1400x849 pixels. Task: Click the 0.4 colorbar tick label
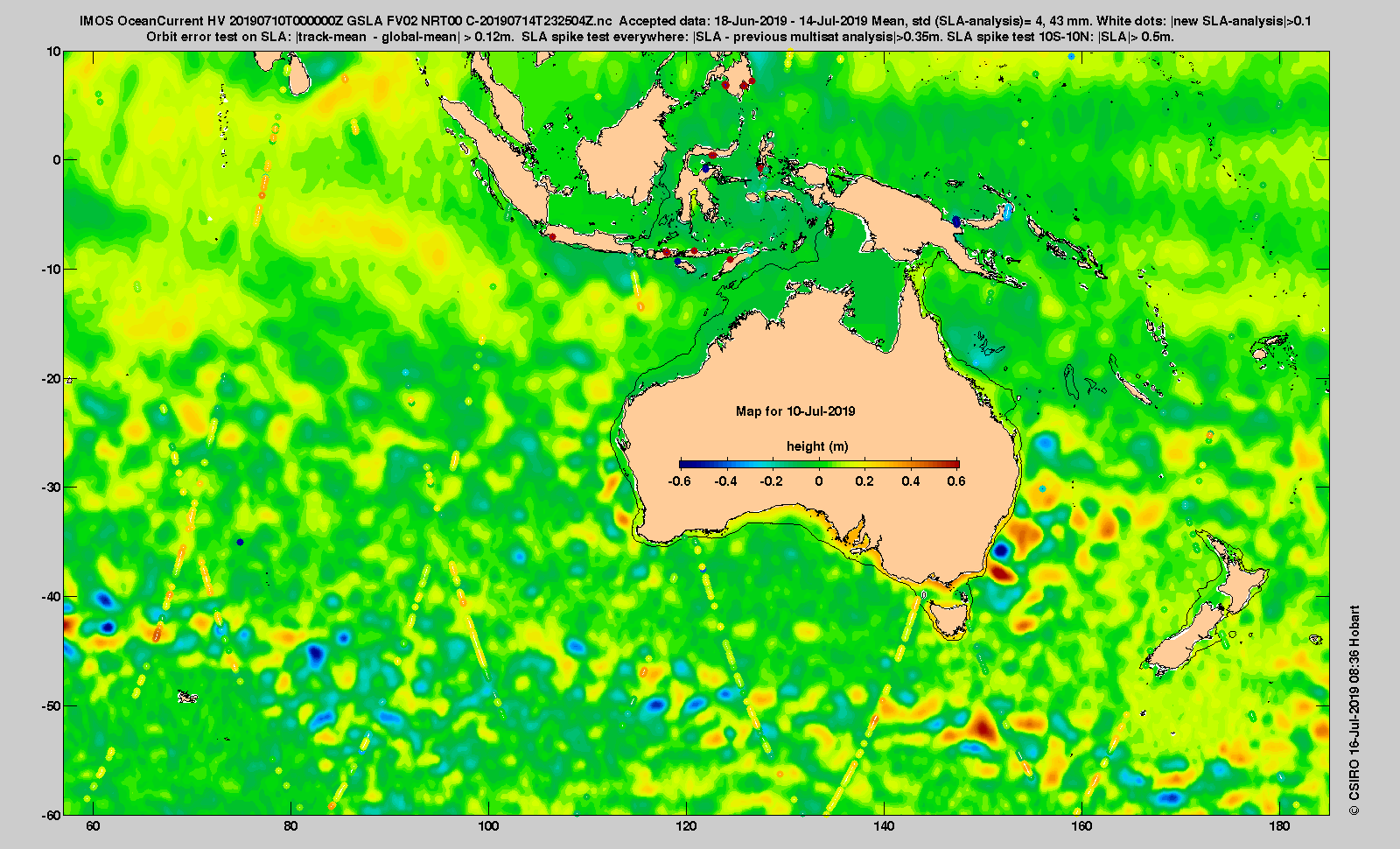point(911,481)
